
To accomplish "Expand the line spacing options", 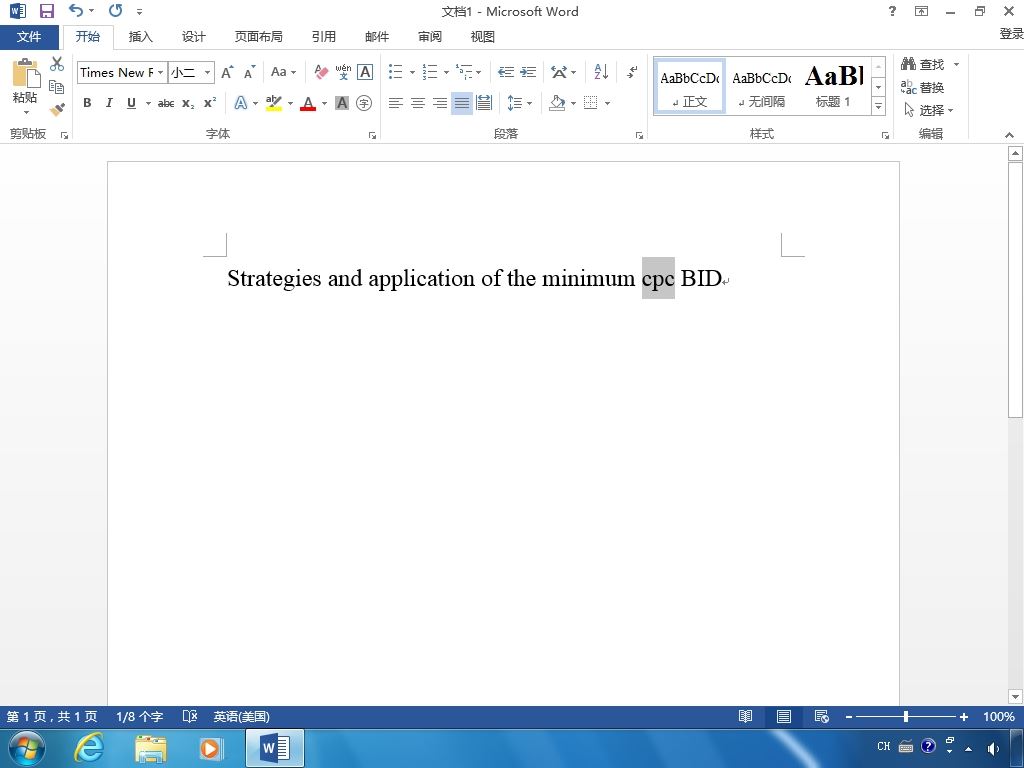I will [520, 103].
